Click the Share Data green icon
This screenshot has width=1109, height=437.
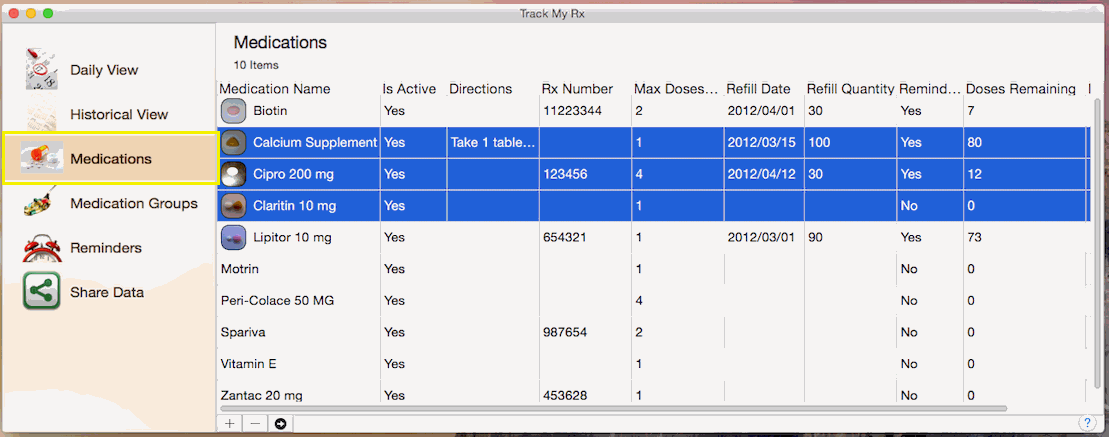(x=42, y=292)
